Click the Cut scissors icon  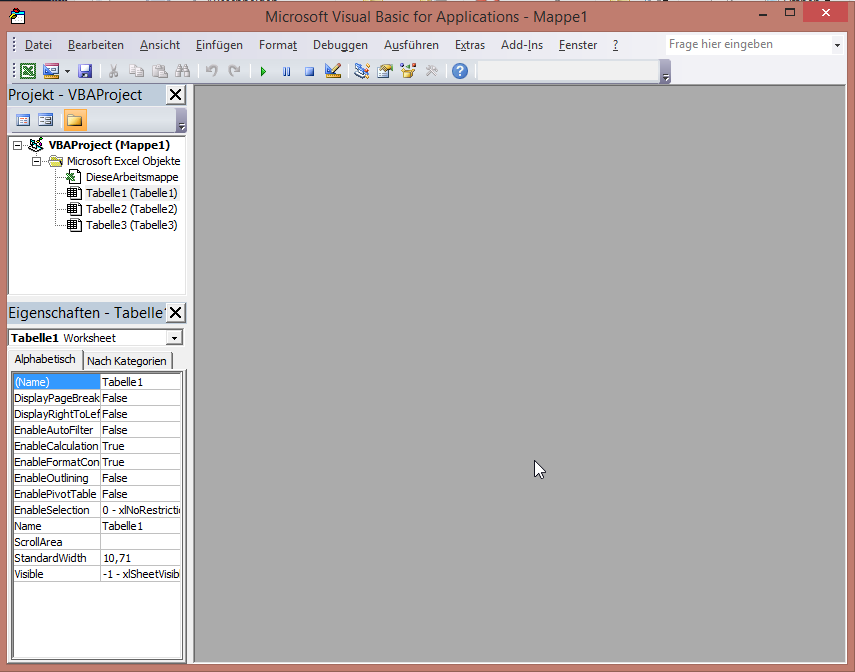click(x=113, y=71)
